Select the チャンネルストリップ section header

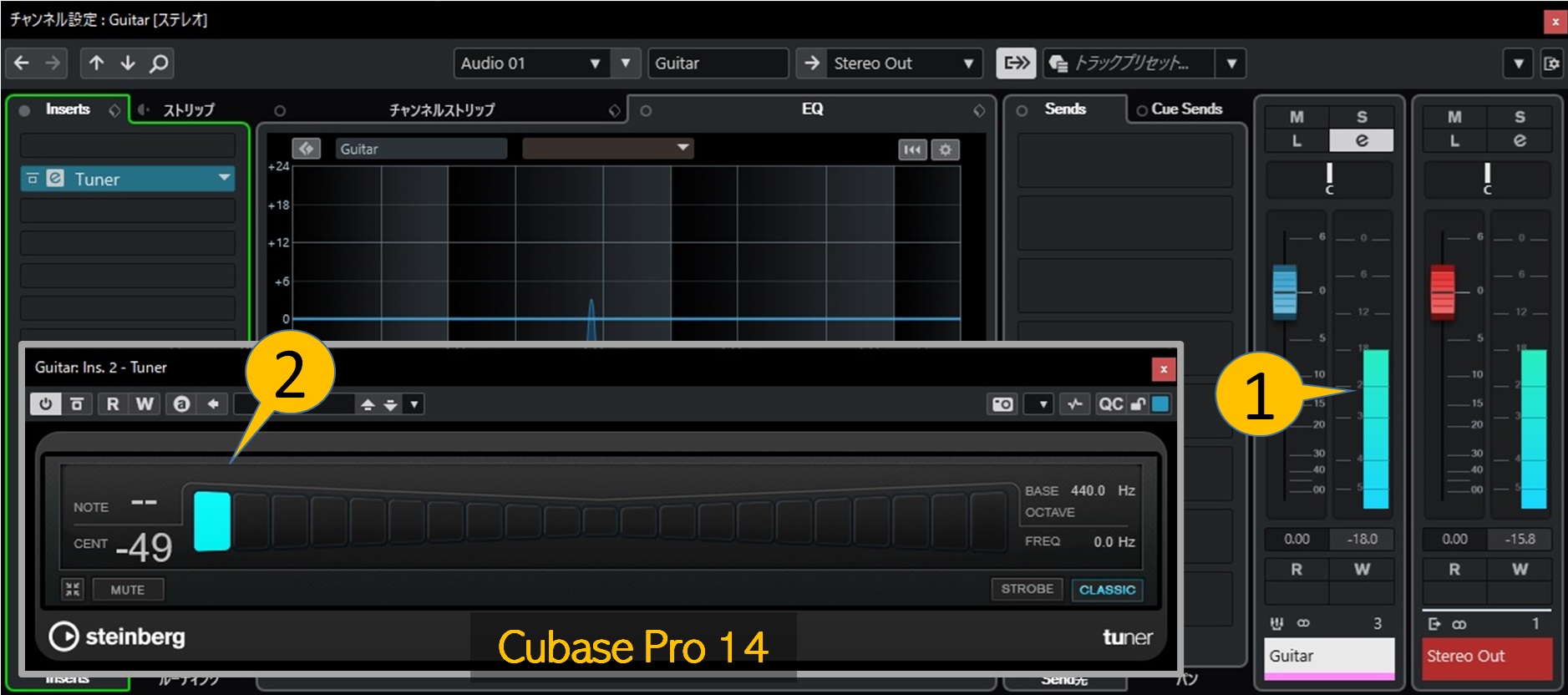[442, 110]
